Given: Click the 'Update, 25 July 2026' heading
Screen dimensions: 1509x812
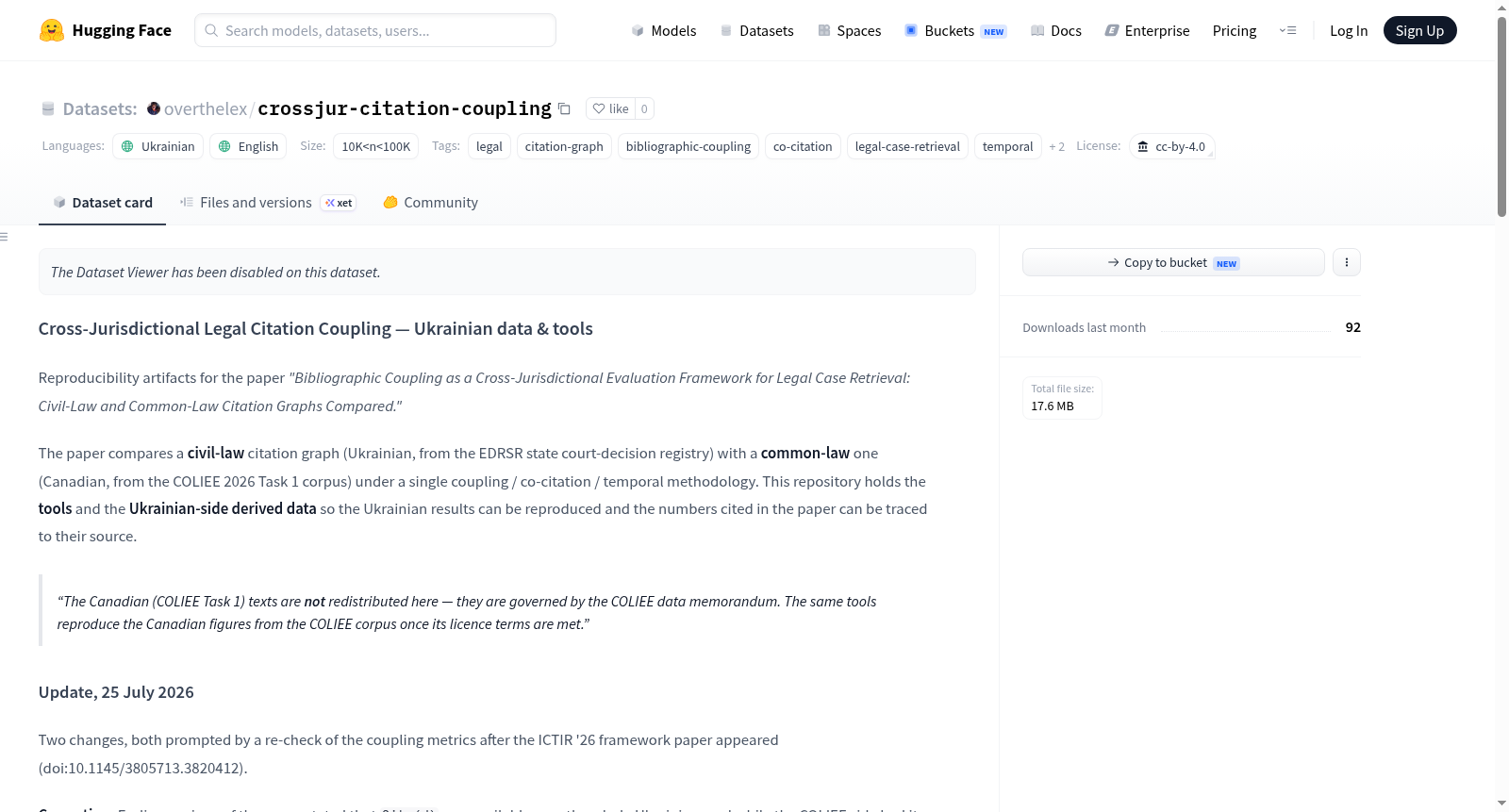Looking at the screenshot, I should [116, 692].
